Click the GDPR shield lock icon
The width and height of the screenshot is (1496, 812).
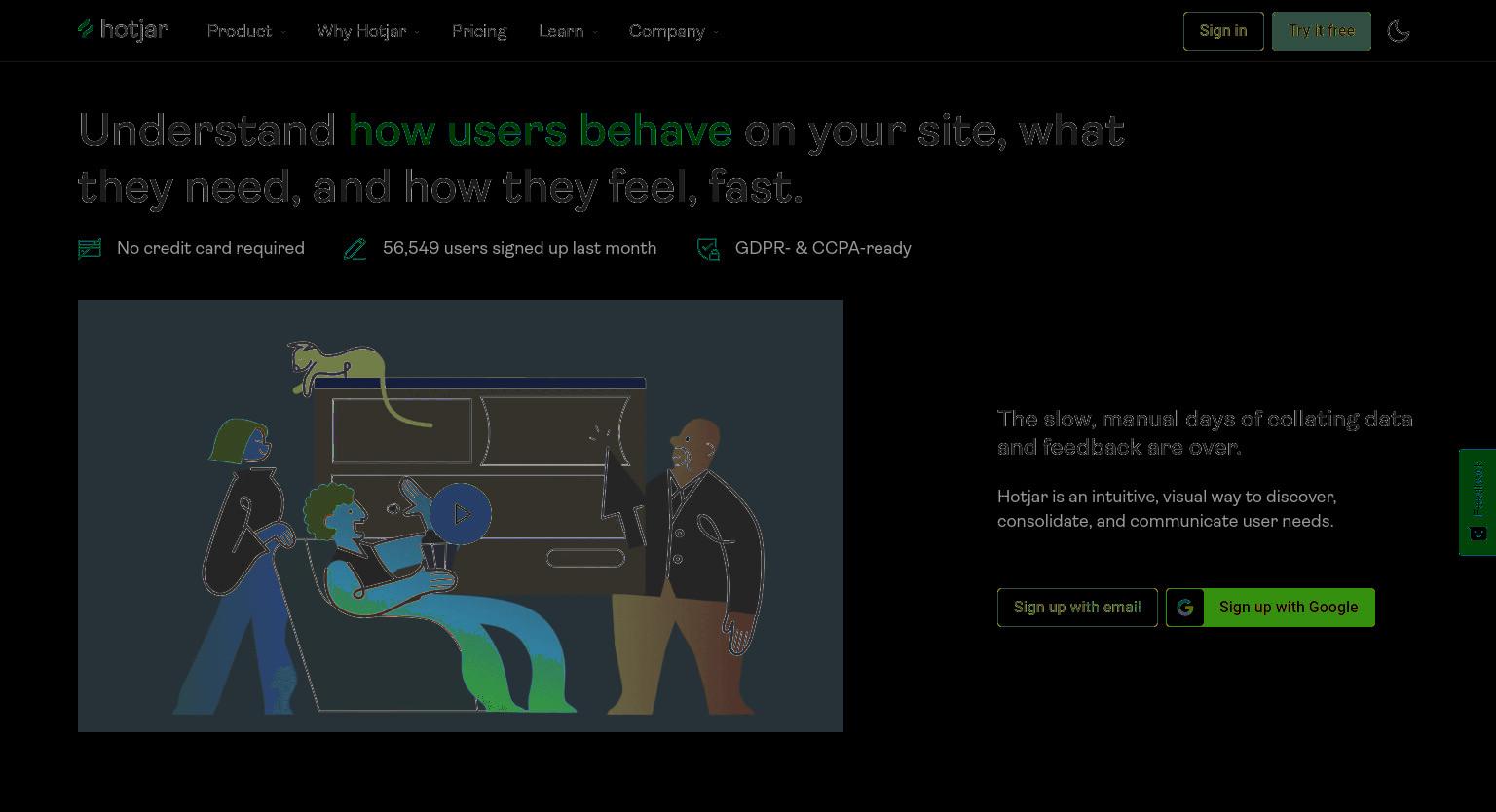click(x=708, y=249)
